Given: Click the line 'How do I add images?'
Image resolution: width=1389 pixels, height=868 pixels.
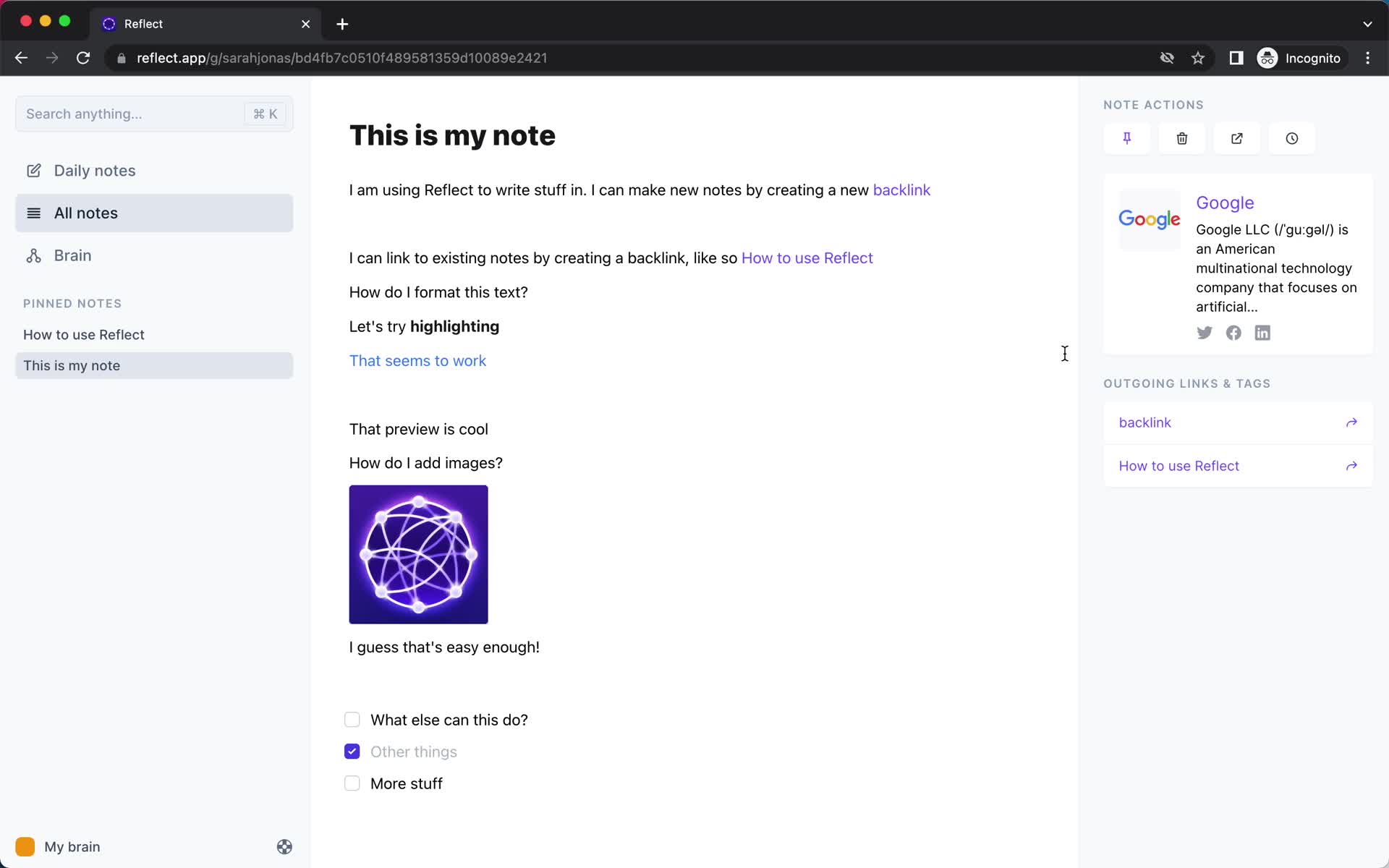Looking at the screenshot, I should [425, 463].
